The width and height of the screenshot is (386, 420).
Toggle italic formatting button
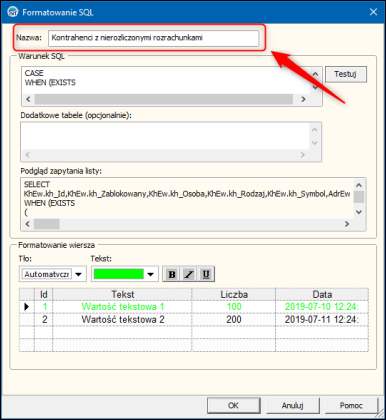pyautogui.click(x=189, y=274)
